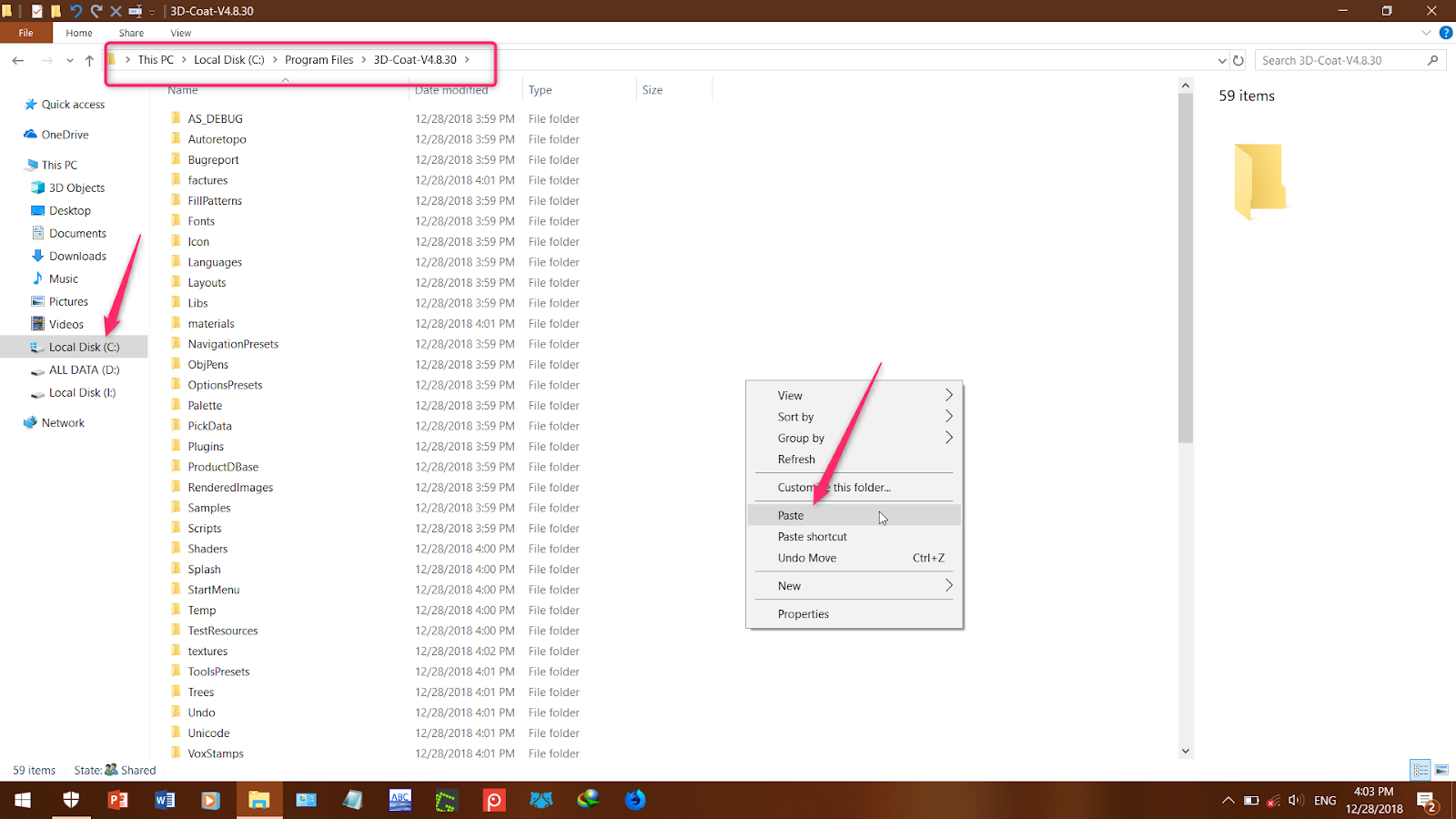Select Undo Move in context menu

[x=854, y=558]
